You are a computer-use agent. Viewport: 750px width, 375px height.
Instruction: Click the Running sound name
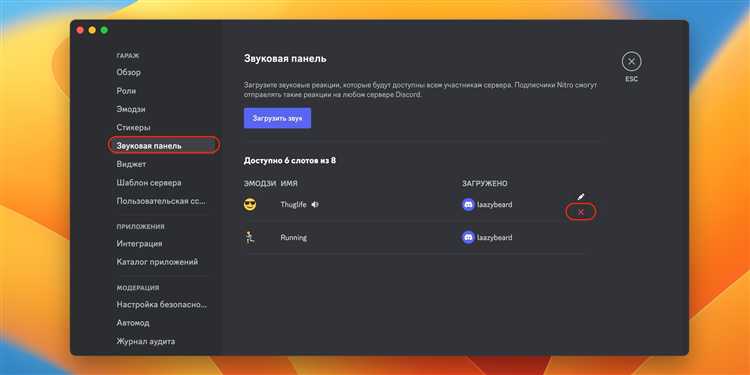pos(294,238)
